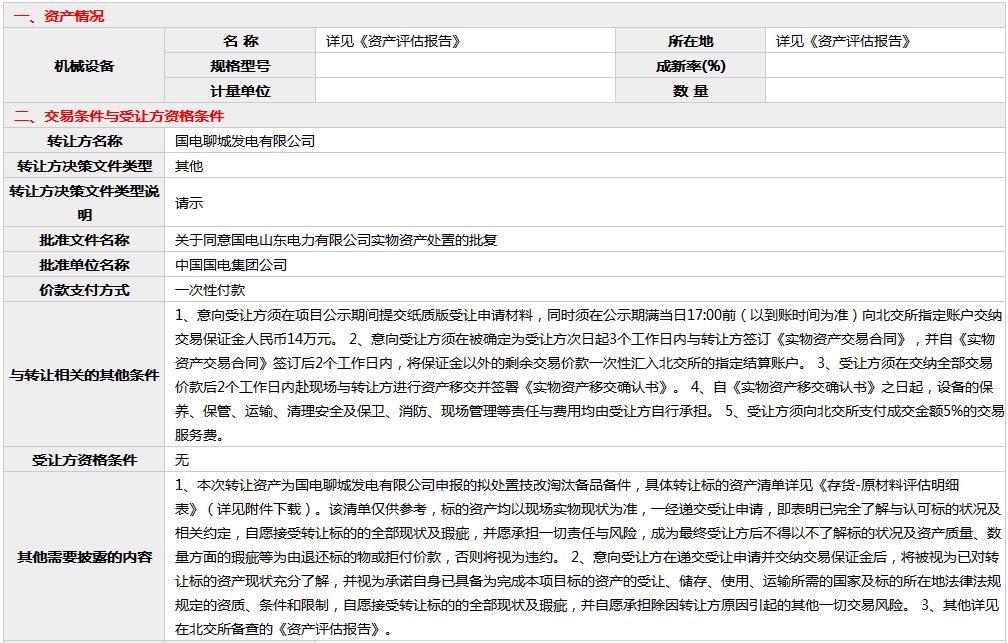Click the empty 成新率(%) value cell
The image size is (1008, 643).
pos(885,66)
